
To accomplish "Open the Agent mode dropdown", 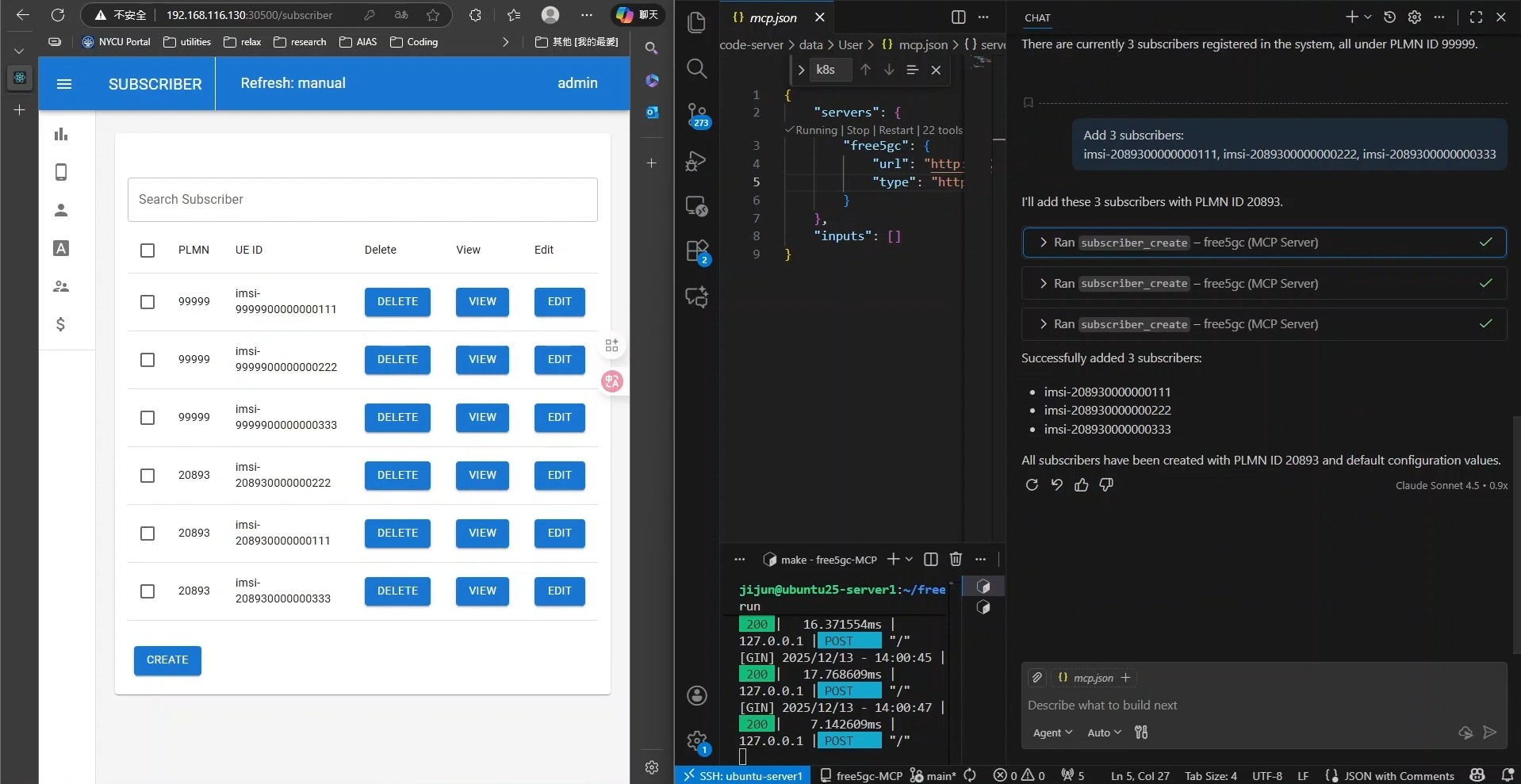I will tap(1052, 733).
